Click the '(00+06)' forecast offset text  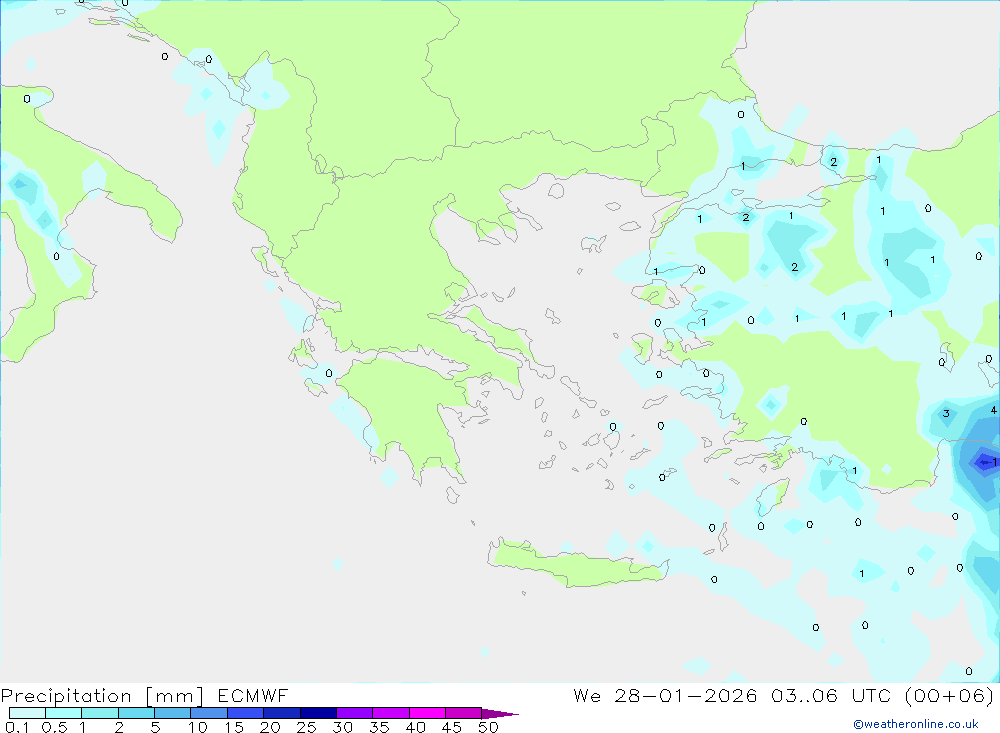950,695
